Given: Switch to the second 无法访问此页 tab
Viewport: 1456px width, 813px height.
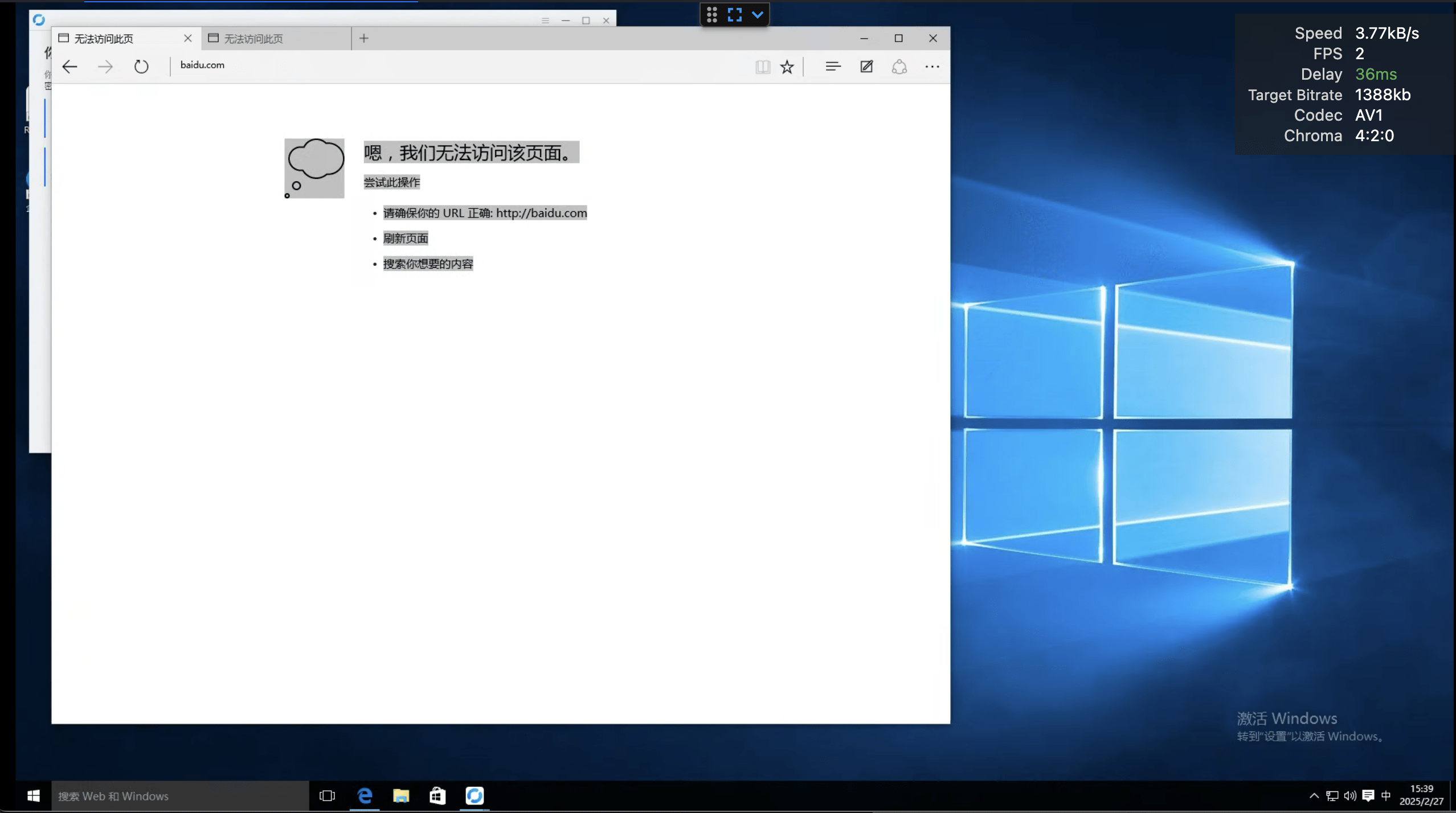Looking at the screenshot, I should (x=276, y=38).
